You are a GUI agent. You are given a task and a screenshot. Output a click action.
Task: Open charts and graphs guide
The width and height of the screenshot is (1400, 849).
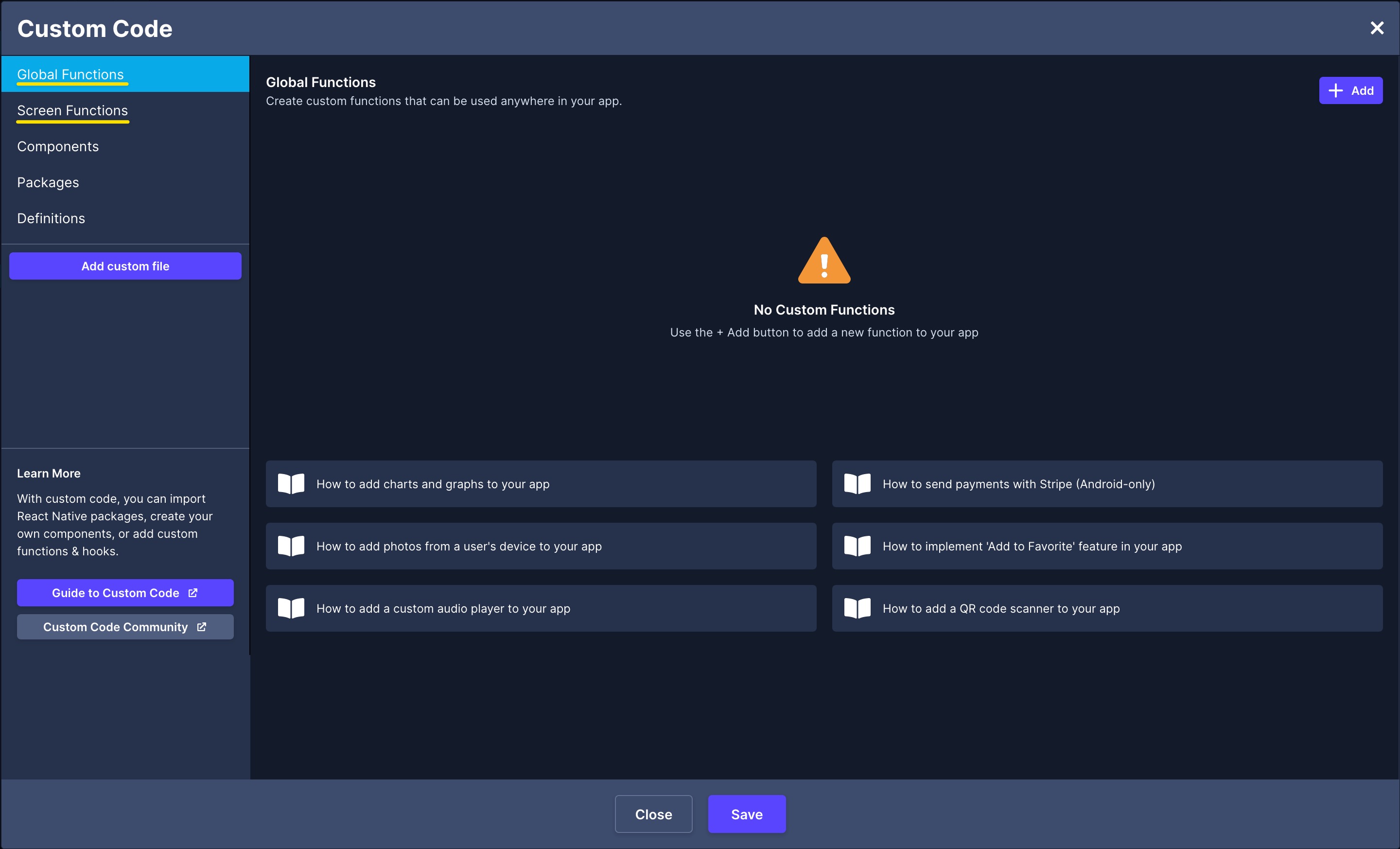coord(541,484)
